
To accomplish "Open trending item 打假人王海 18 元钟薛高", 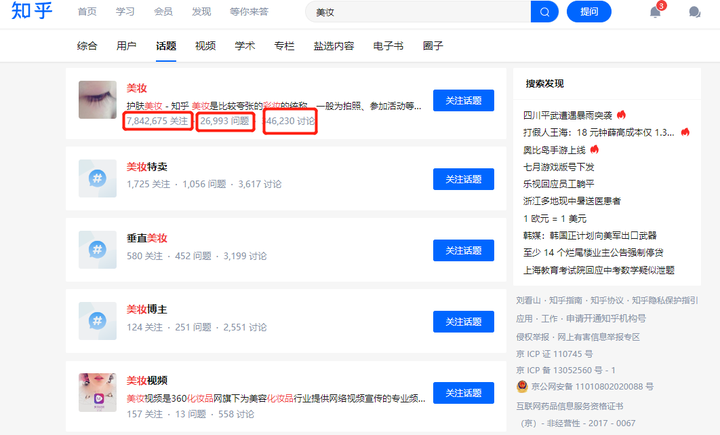I will (x=599, y=132).
